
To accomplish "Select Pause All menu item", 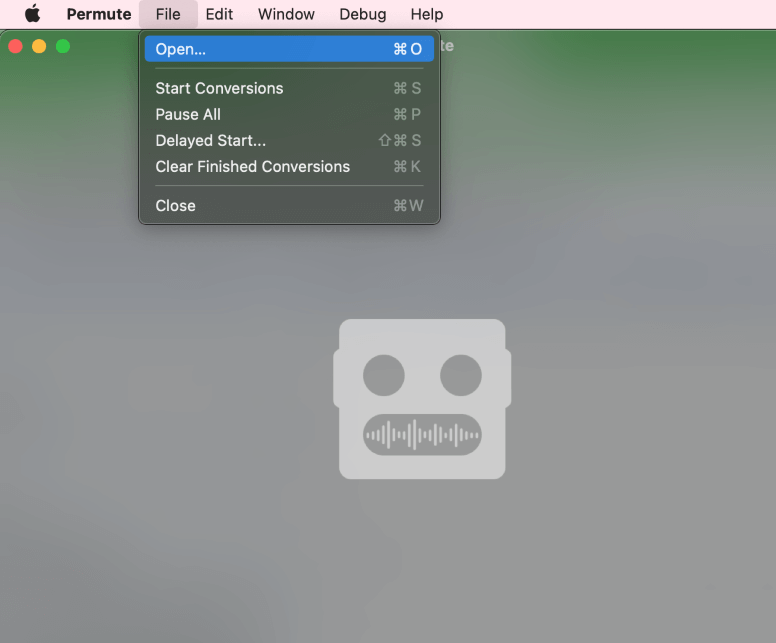I will pos(289,114).
